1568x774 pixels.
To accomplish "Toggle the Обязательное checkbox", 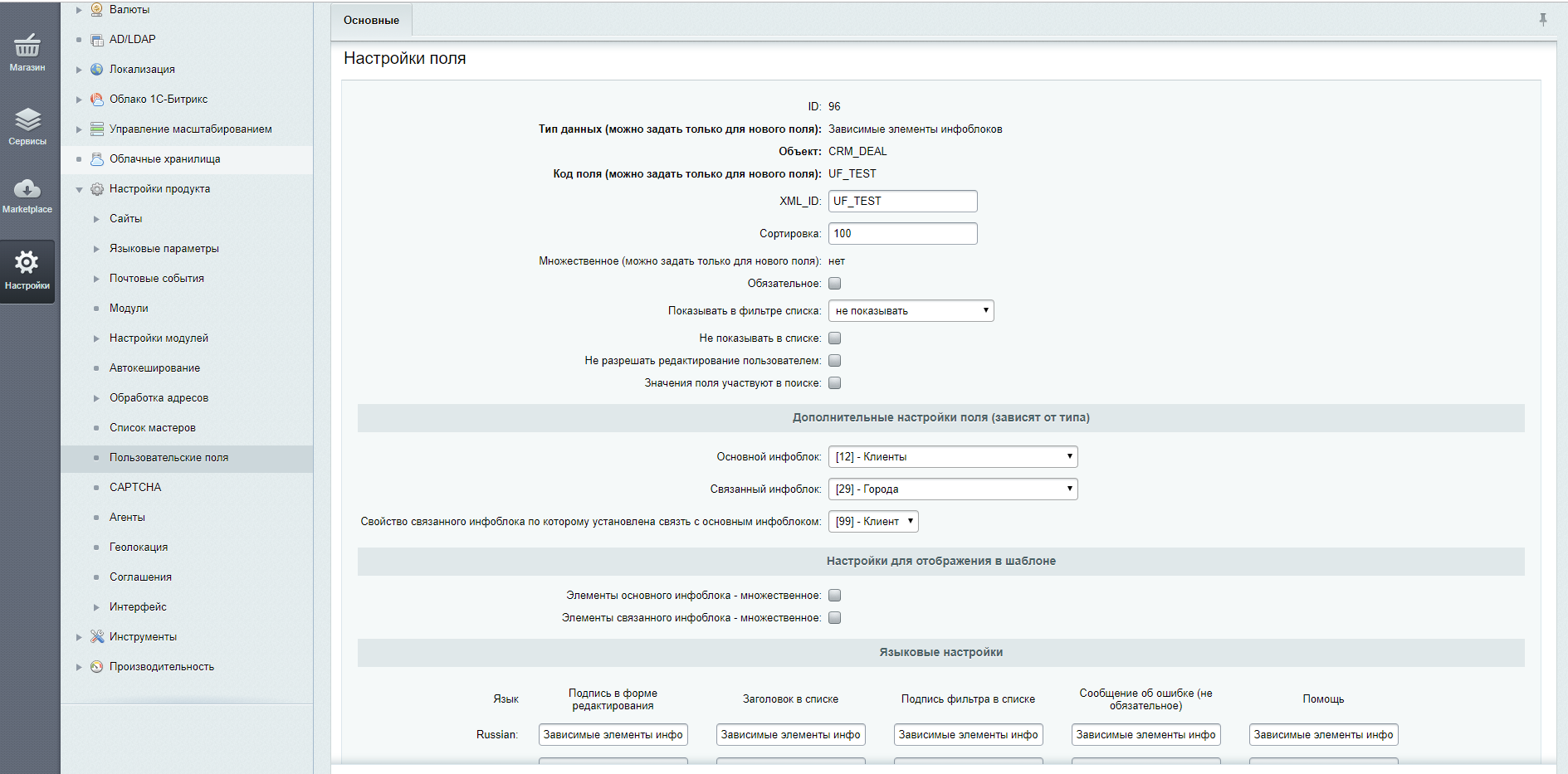I will [x=835, y=284].
